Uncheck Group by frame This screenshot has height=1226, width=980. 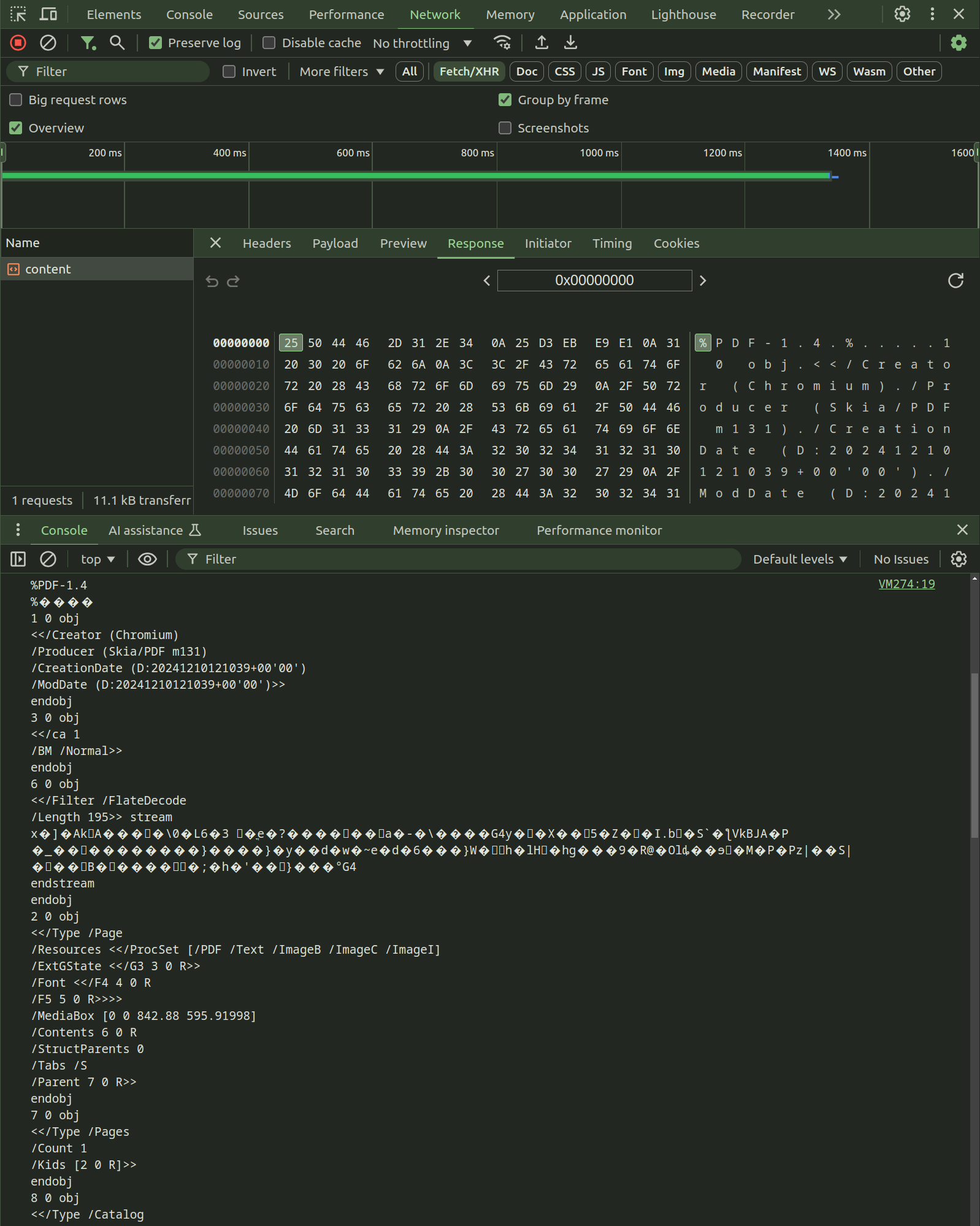click(505, 100)
